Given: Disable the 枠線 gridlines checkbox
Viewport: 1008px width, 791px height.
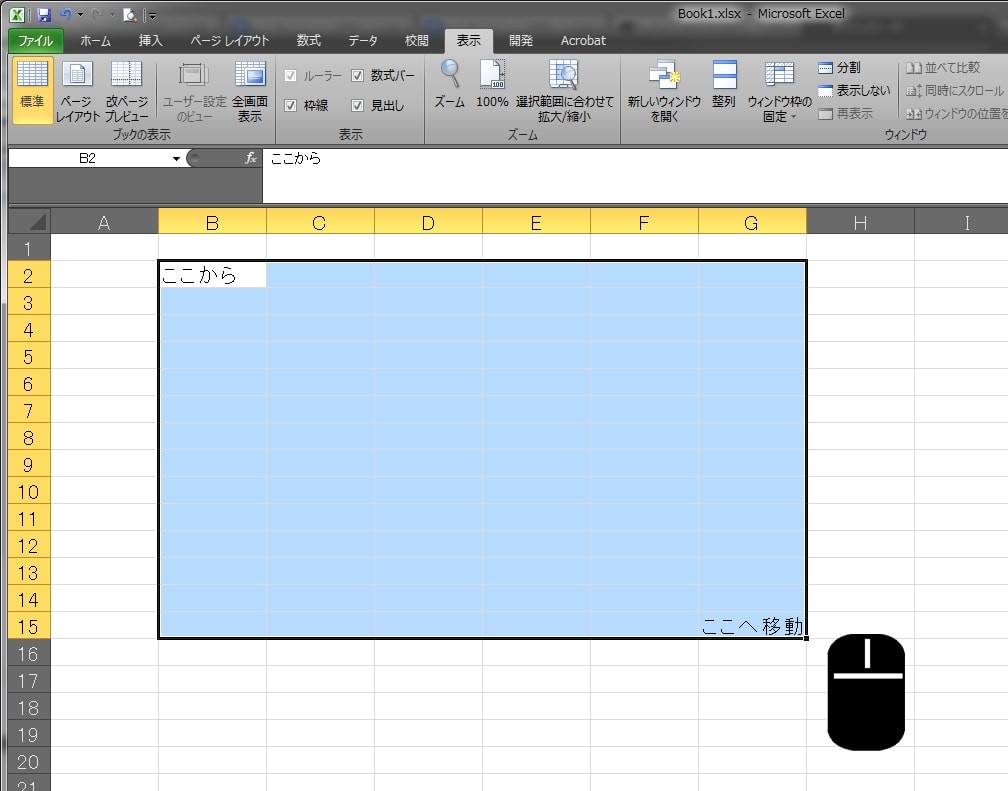Looking at the screenshot, I should 290,104.
